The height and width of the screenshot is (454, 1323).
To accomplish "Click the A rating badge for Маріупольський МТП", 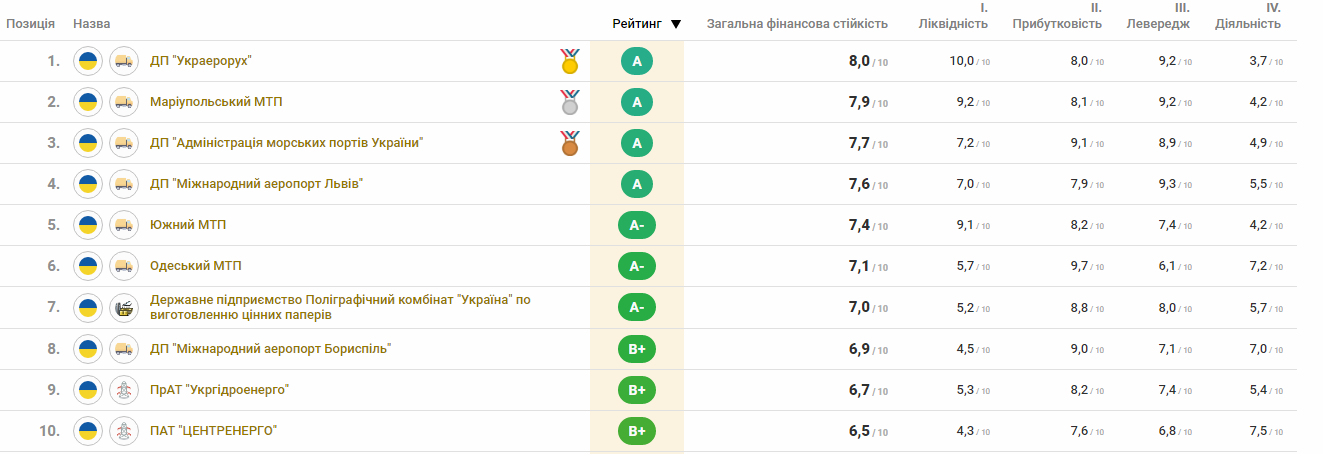I will tap(637, 103).
